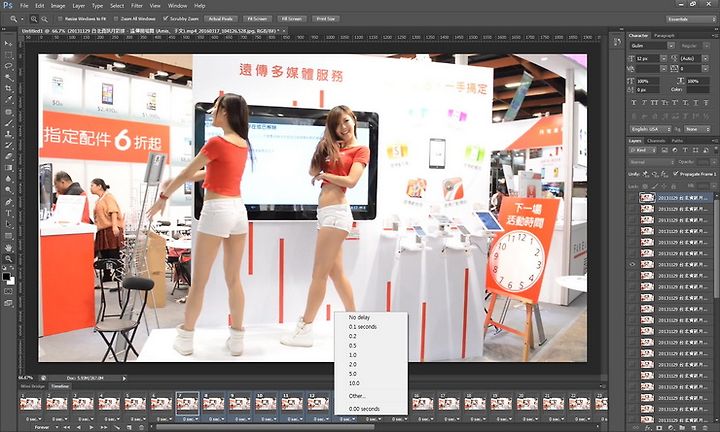Open the layer filter Kind dropdown
This screenshot has width=720, height=432.
pos(644,150)
